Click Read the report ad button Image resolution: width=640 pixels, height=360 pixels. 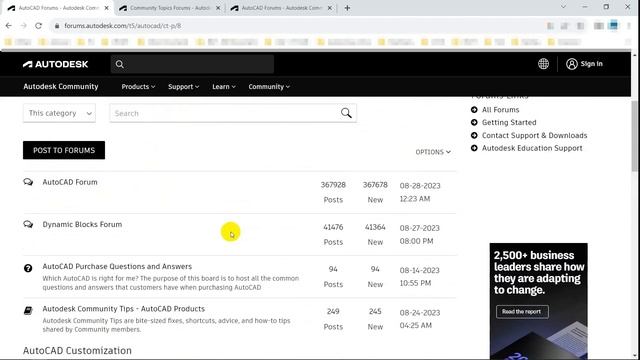click(x=522, y=312)
